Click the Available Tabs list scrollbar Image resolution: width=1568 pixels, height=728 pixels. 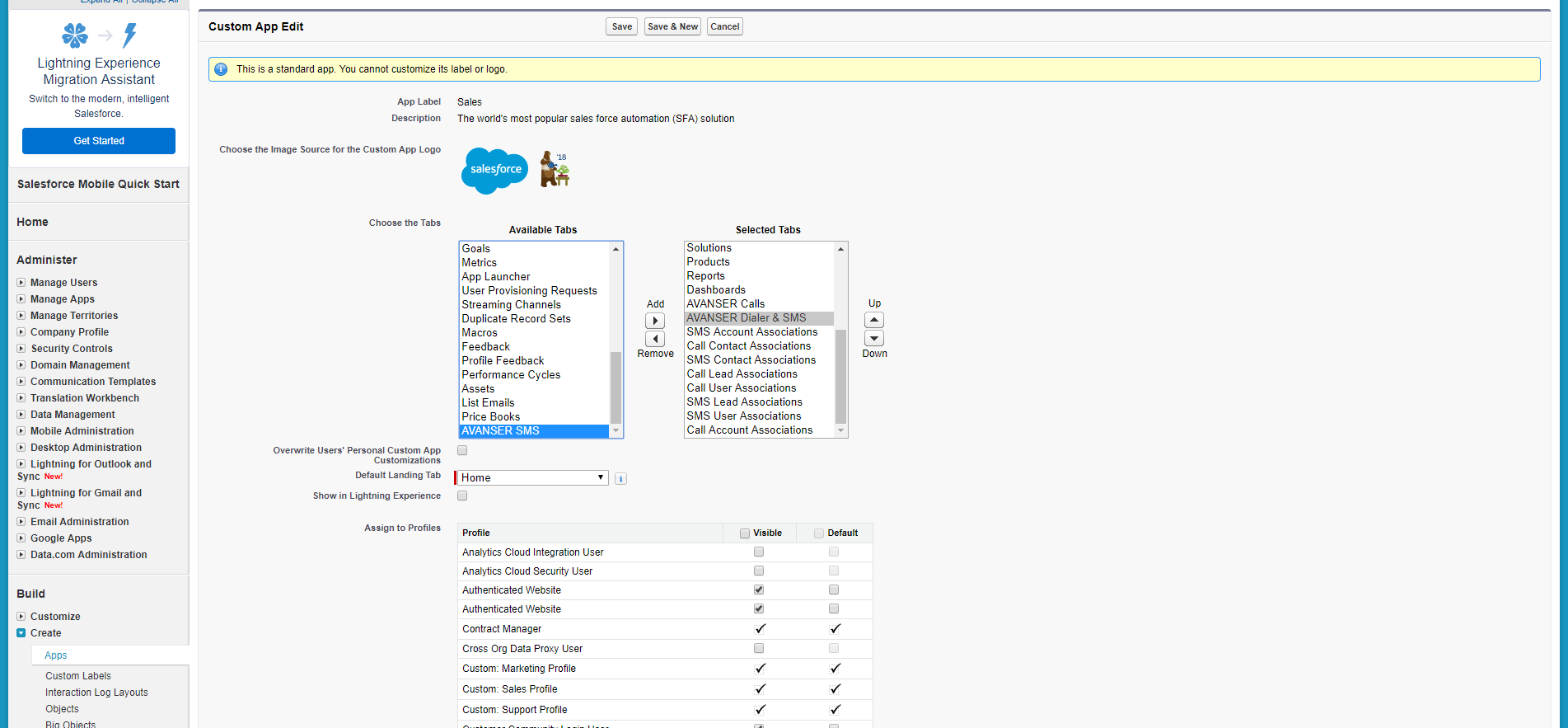pyautogui.click(x=615, y=386)
